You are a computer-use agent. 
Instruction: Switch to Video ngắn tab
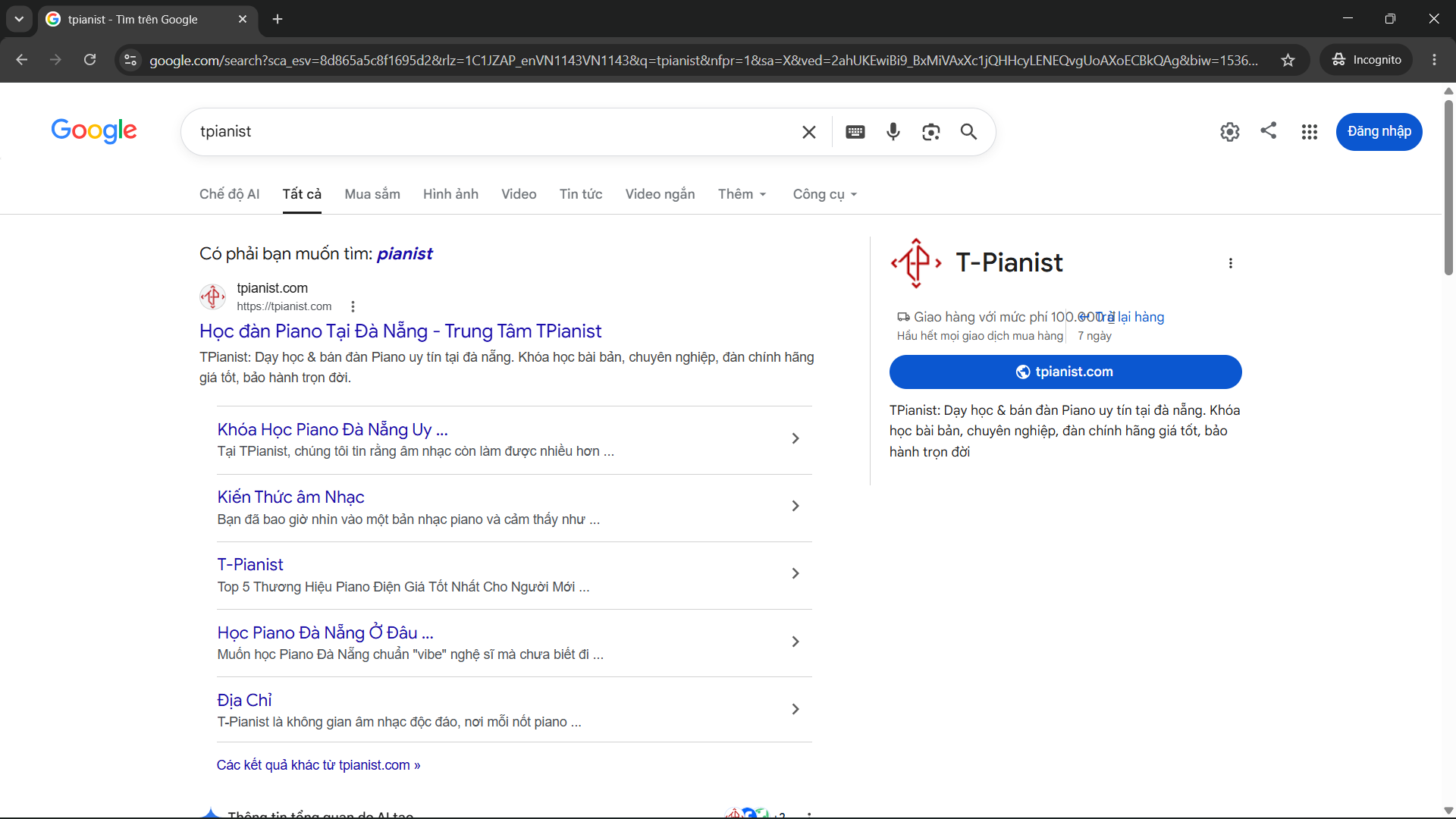[x=660, y=194]
